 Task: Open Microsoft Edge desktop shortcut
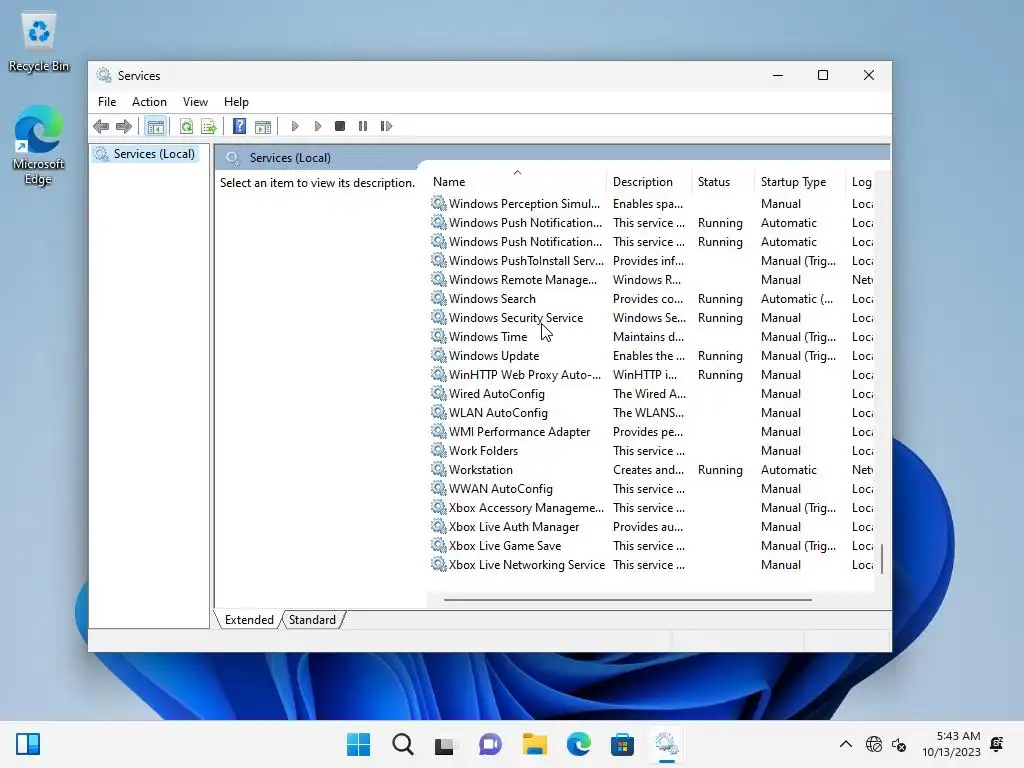point(39,145)
